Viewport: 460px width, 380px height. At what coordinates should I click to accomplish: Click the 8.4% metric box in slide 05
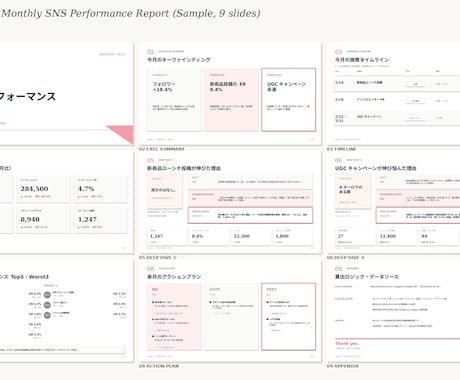tap(210, 237)
